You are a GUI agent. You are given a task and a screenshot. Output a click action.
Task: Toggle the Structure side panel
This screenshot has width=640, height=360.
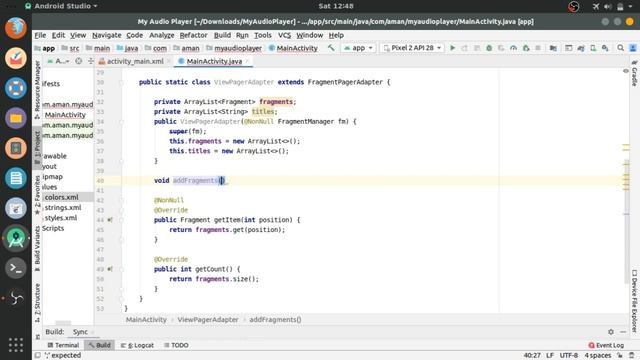pyautogui.click(x=37, y=303)
